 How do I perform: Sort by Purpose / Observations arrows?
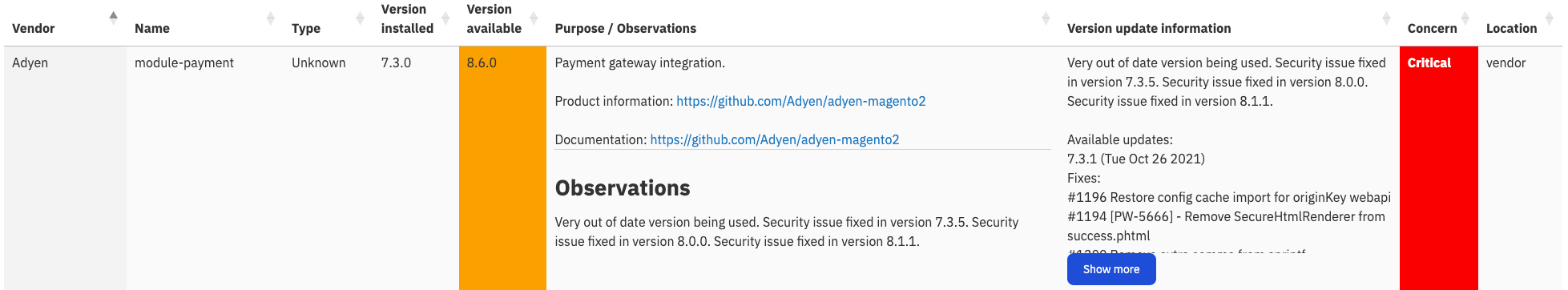[x=1046, y=18]
